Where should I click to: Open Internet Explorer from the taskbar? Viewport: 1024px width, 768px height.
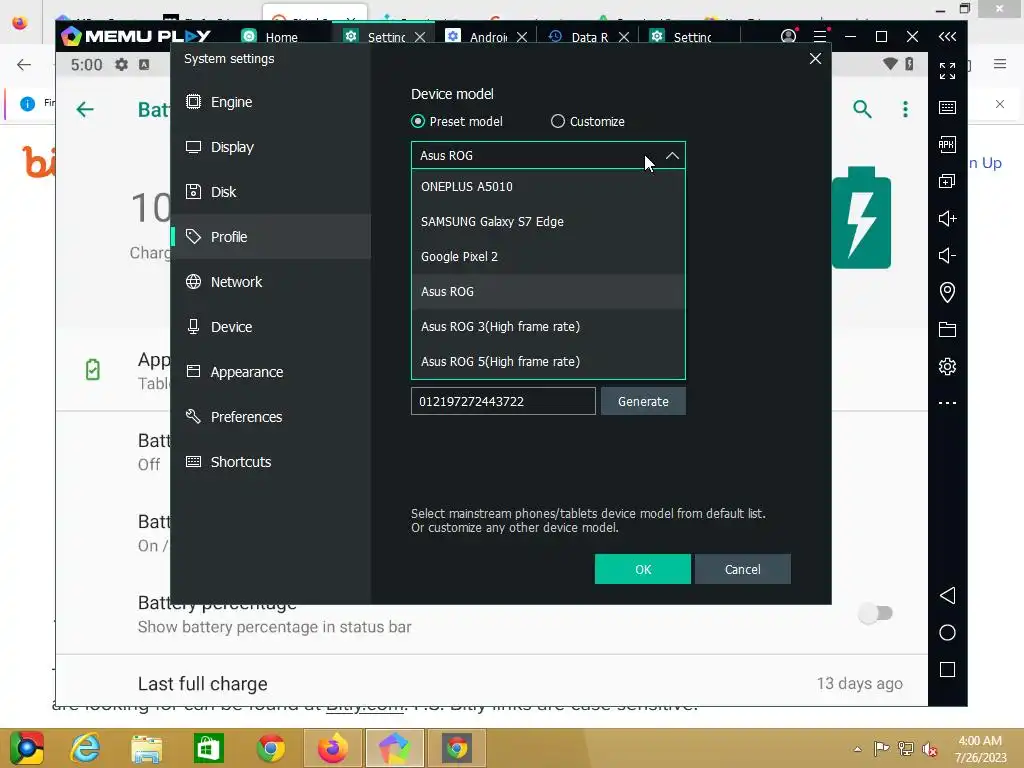(86, 748)
